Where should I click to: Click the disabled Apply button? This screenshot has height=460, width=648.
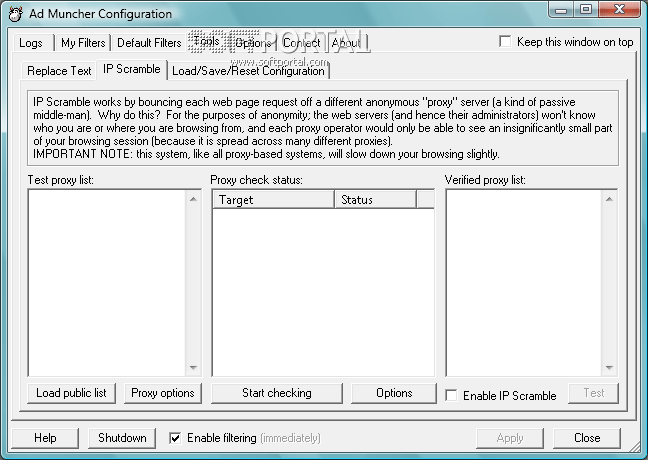tap(510, 438)
